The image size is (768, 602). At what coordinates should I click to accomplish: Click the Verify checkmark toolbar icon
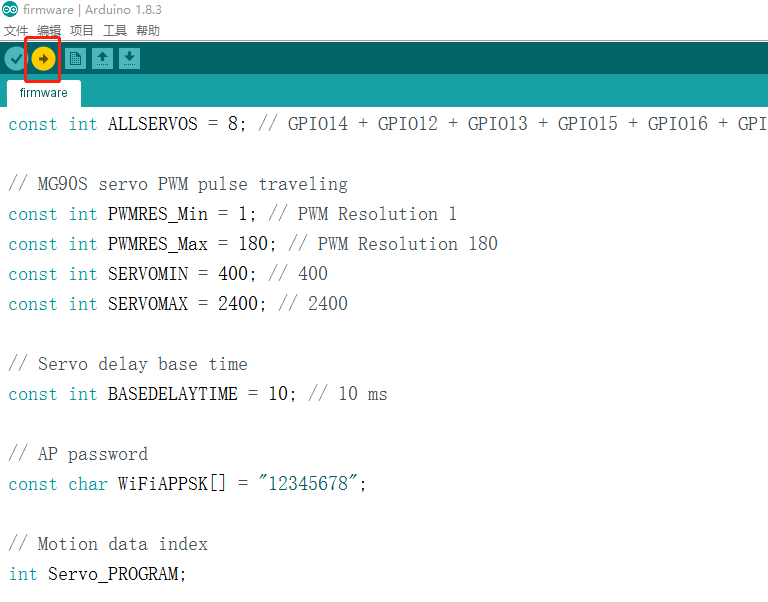[15, 59]
